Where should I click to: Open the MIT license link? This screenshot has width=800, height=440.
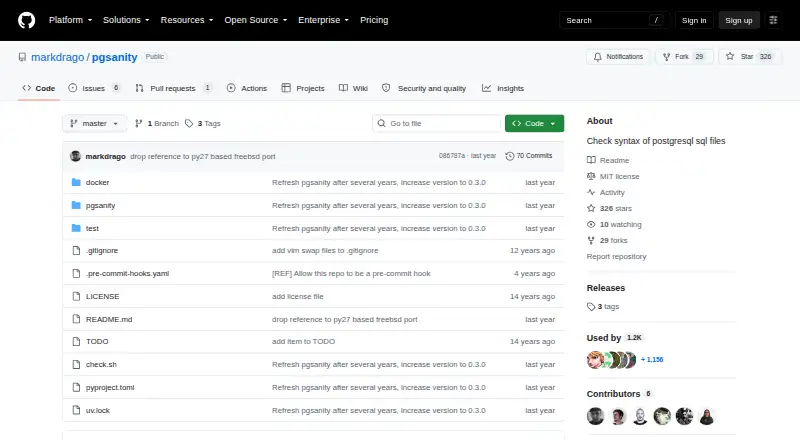pos(619,176)
